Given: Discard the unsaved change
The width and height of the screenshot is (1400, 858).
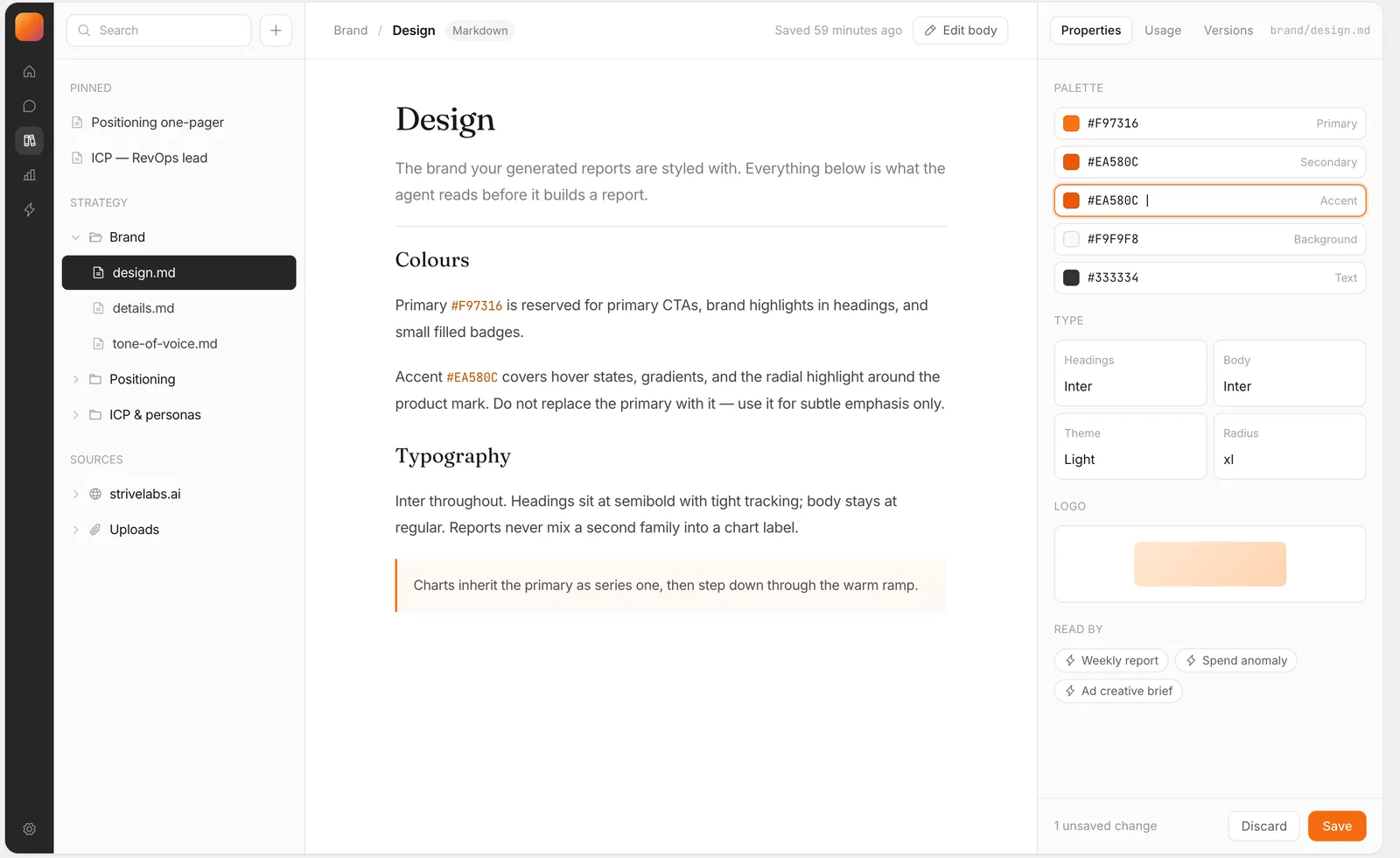Looking at the screenshot, I should click(1263, 826).
